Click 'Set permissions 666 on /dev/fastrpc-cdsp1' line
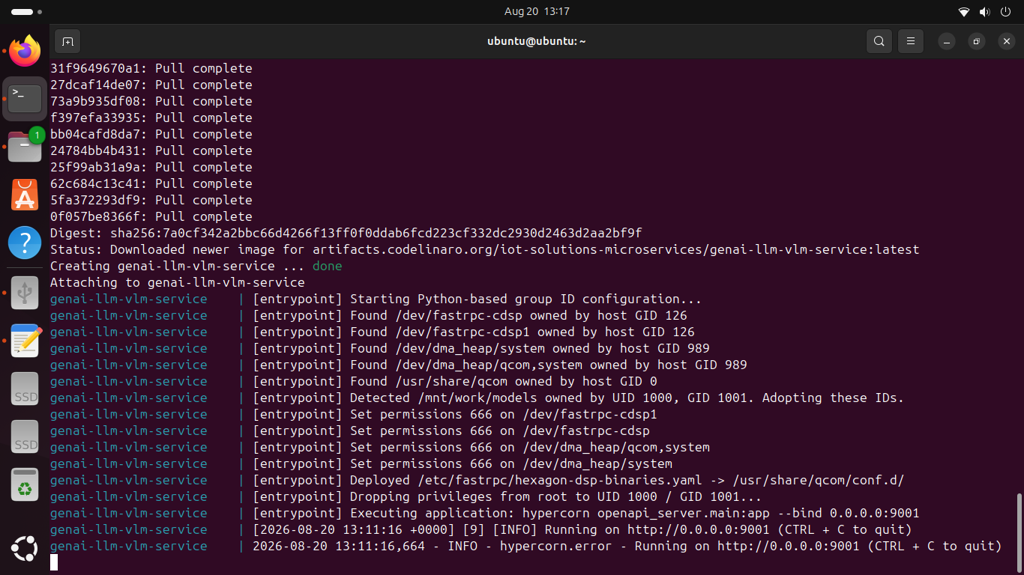Image resolution: width=1024 pixels, height=575 pixels. tap(353, 414)
